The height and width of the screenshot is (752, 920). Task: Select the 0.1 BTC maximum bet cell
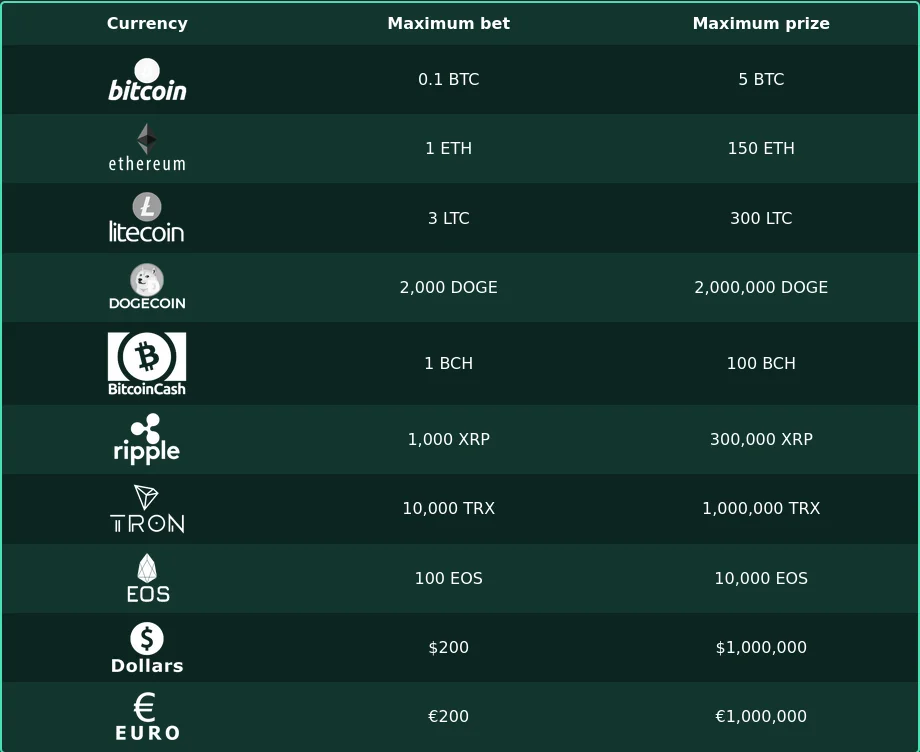pos(449,79)
